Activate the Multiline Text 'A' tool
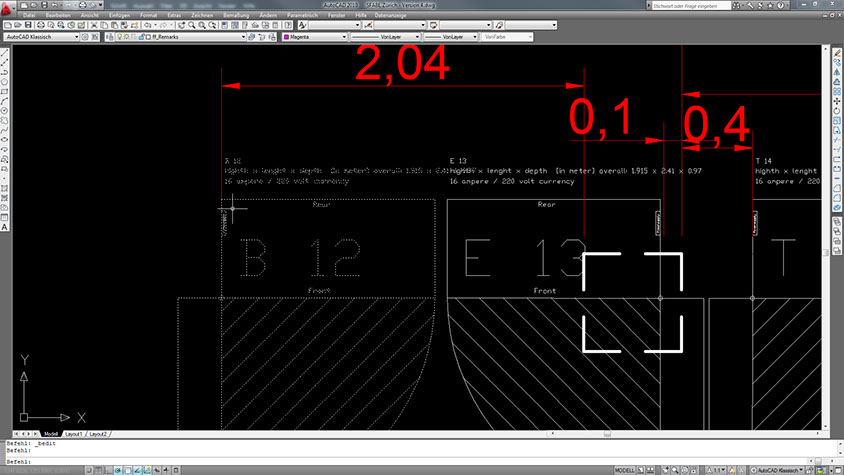Viewport: 844px width, 475px height. 5,227
